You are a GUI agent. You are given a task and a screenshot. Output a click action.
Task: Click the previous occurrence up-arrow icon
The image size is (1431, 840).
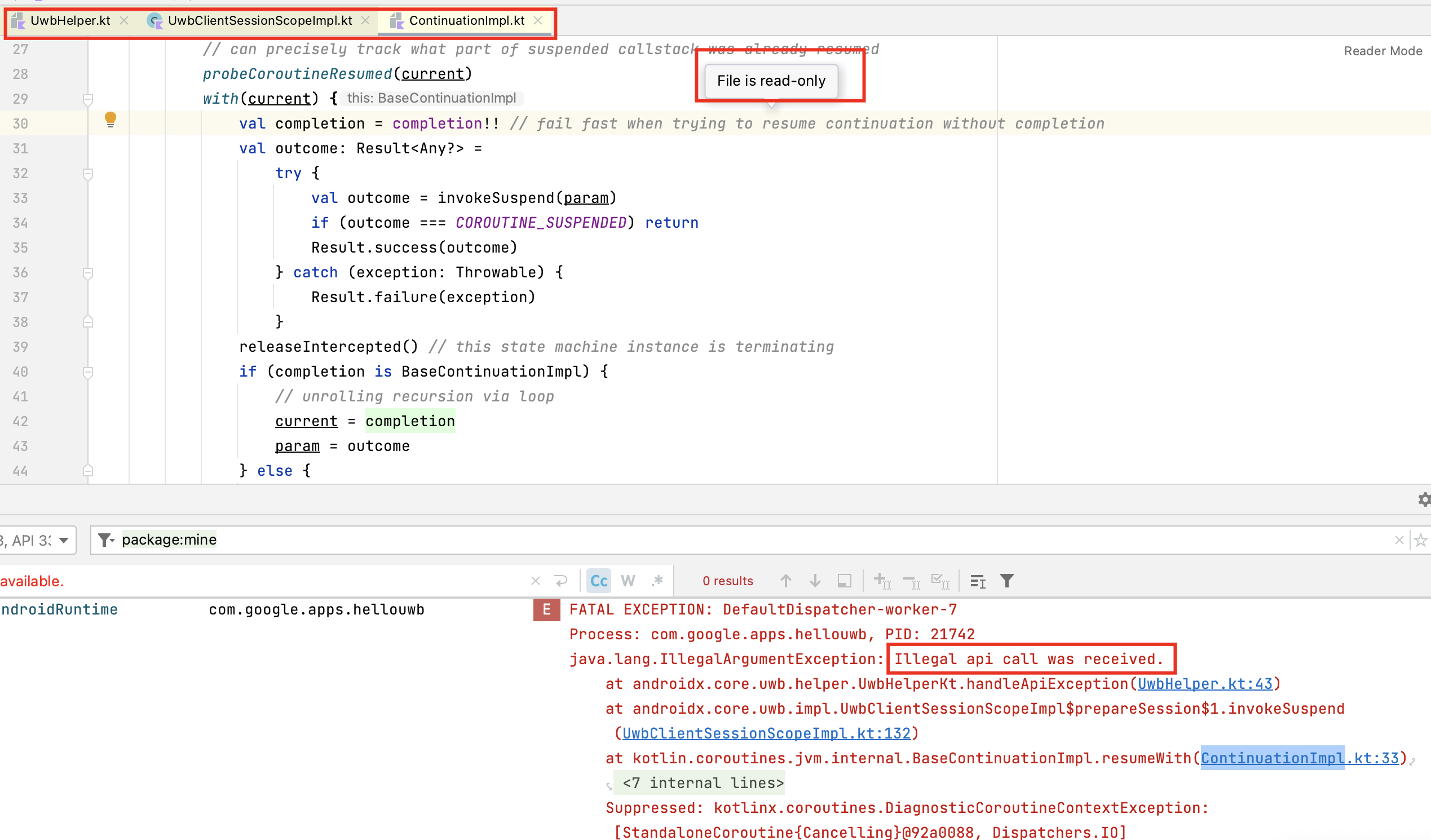(x=786, y=581)
